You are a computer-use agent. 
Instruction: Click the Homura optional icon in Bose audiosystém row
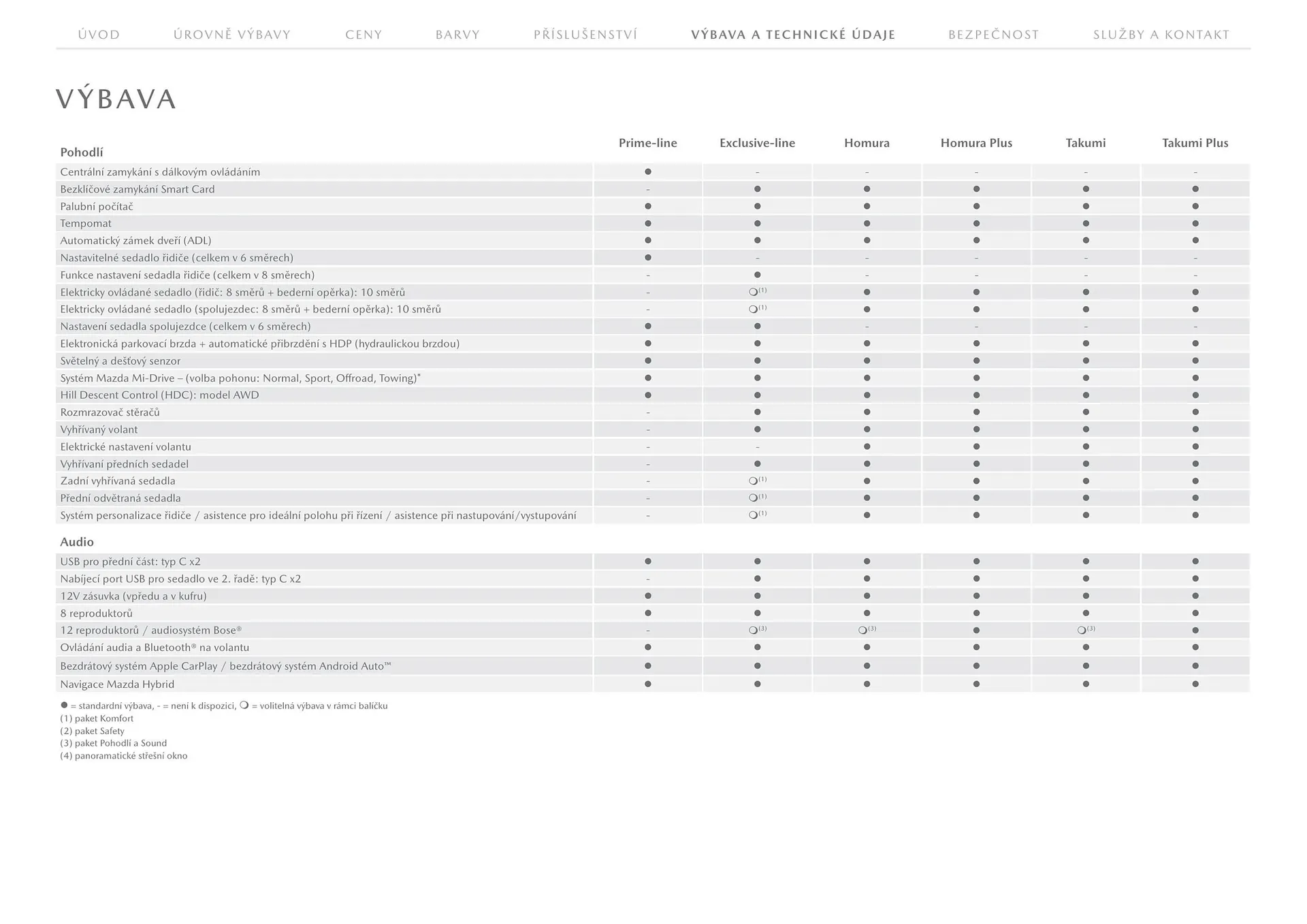(x=863, y=630)
